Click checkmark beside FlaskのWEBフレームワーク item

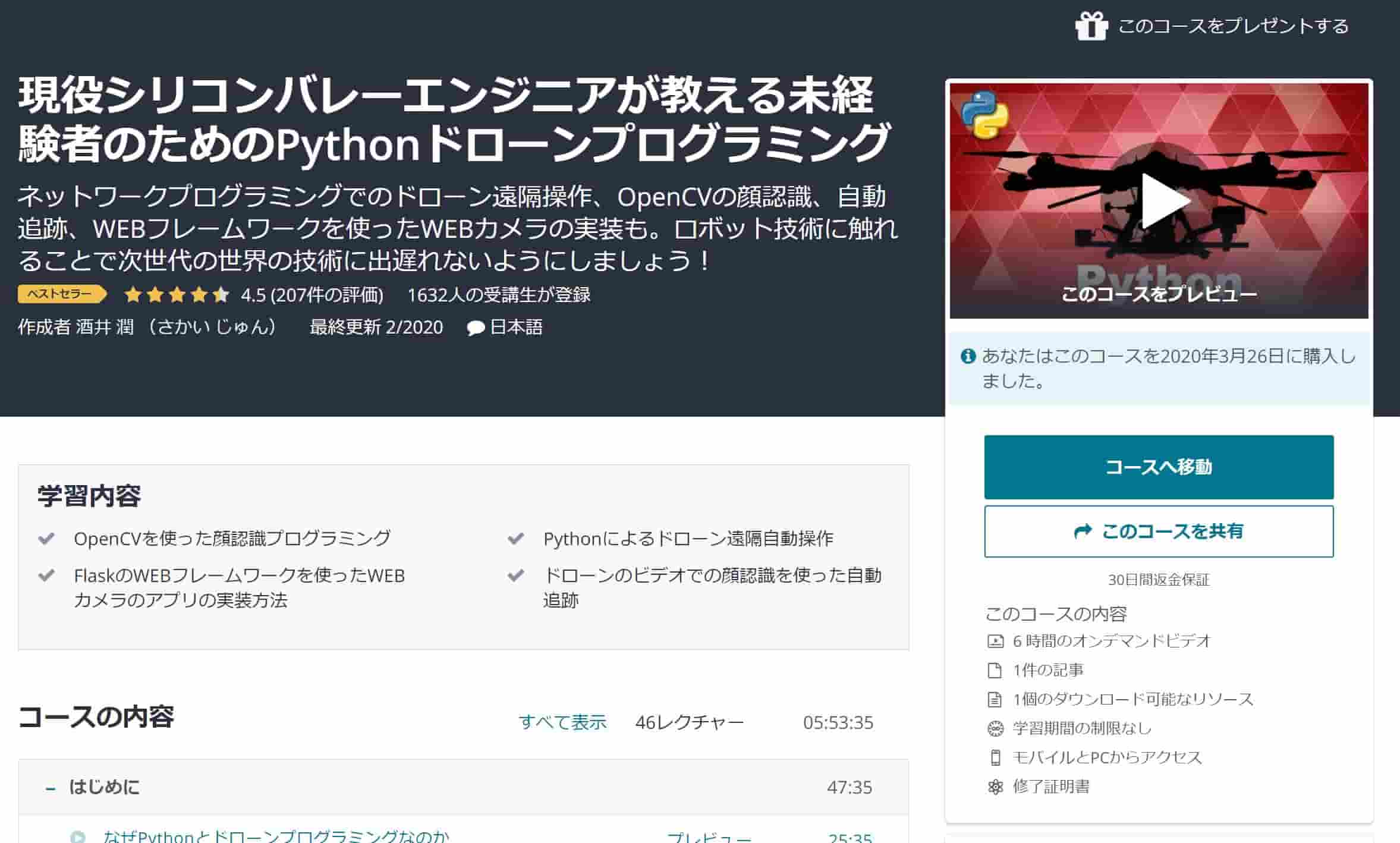[x=46, y=575]
